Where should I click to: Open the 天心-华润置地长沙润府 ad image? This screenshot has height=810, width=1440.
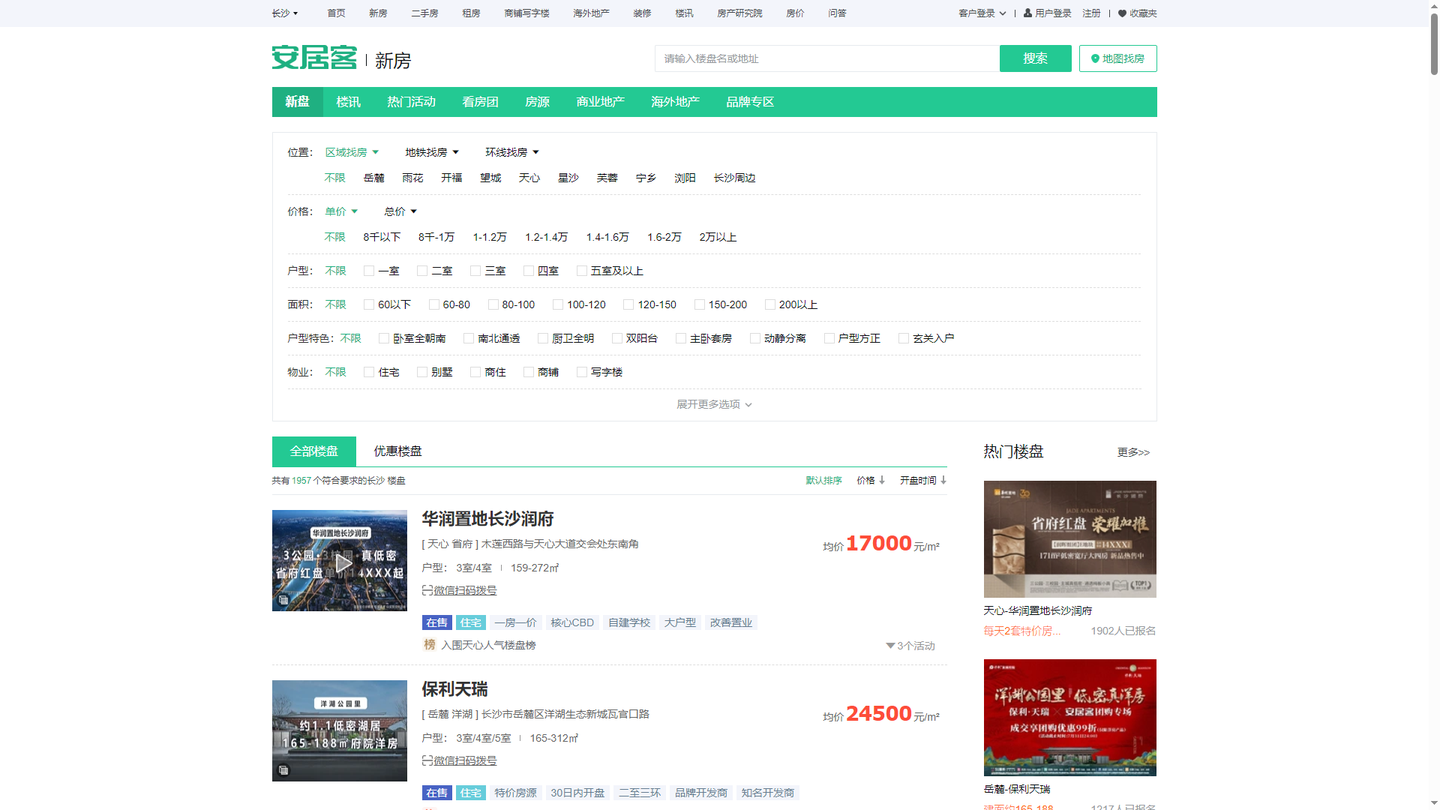(1070, 539)
